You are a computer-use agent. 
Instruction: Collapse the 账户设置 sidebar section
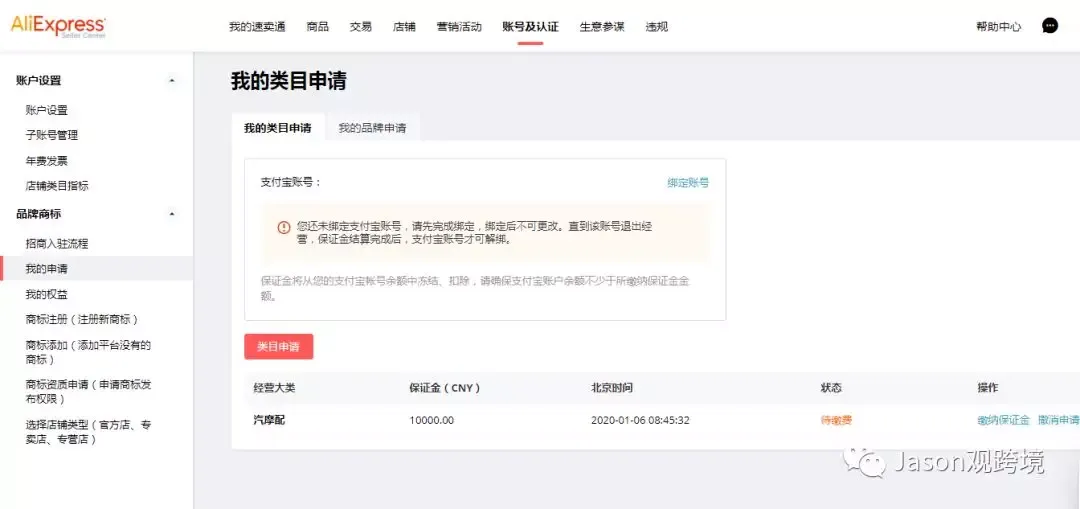click(x=172, y=81)
